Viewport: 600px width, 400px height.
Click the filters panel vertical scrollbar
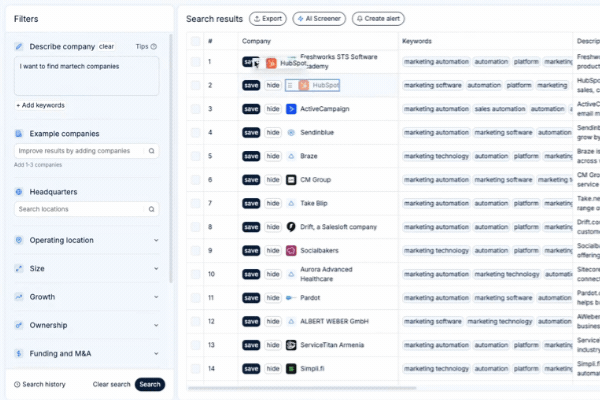point(171,158)
